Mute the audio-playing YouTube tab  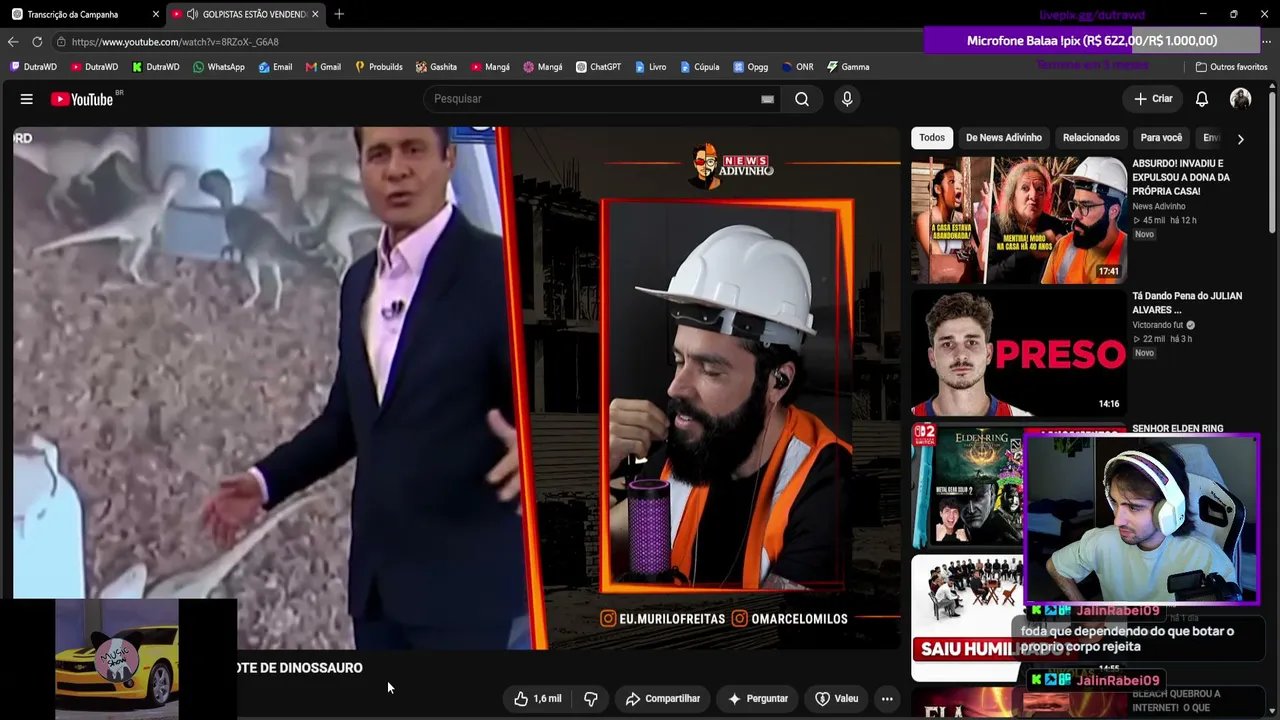tap(192, 14)
